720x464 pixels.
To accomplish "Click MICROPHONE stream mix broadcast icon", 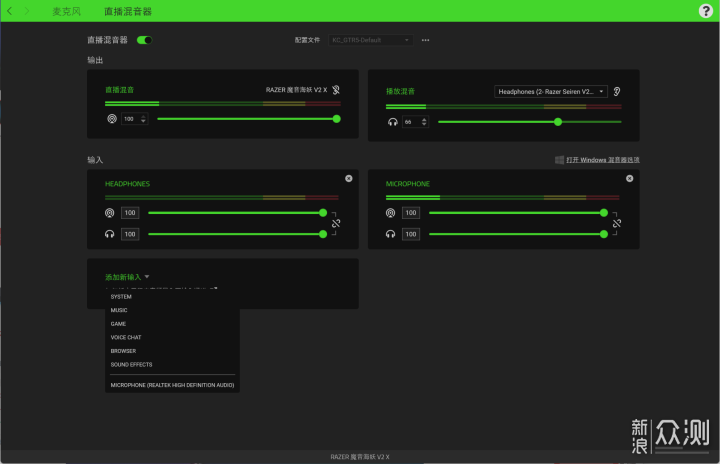I will tap(390, 213).
